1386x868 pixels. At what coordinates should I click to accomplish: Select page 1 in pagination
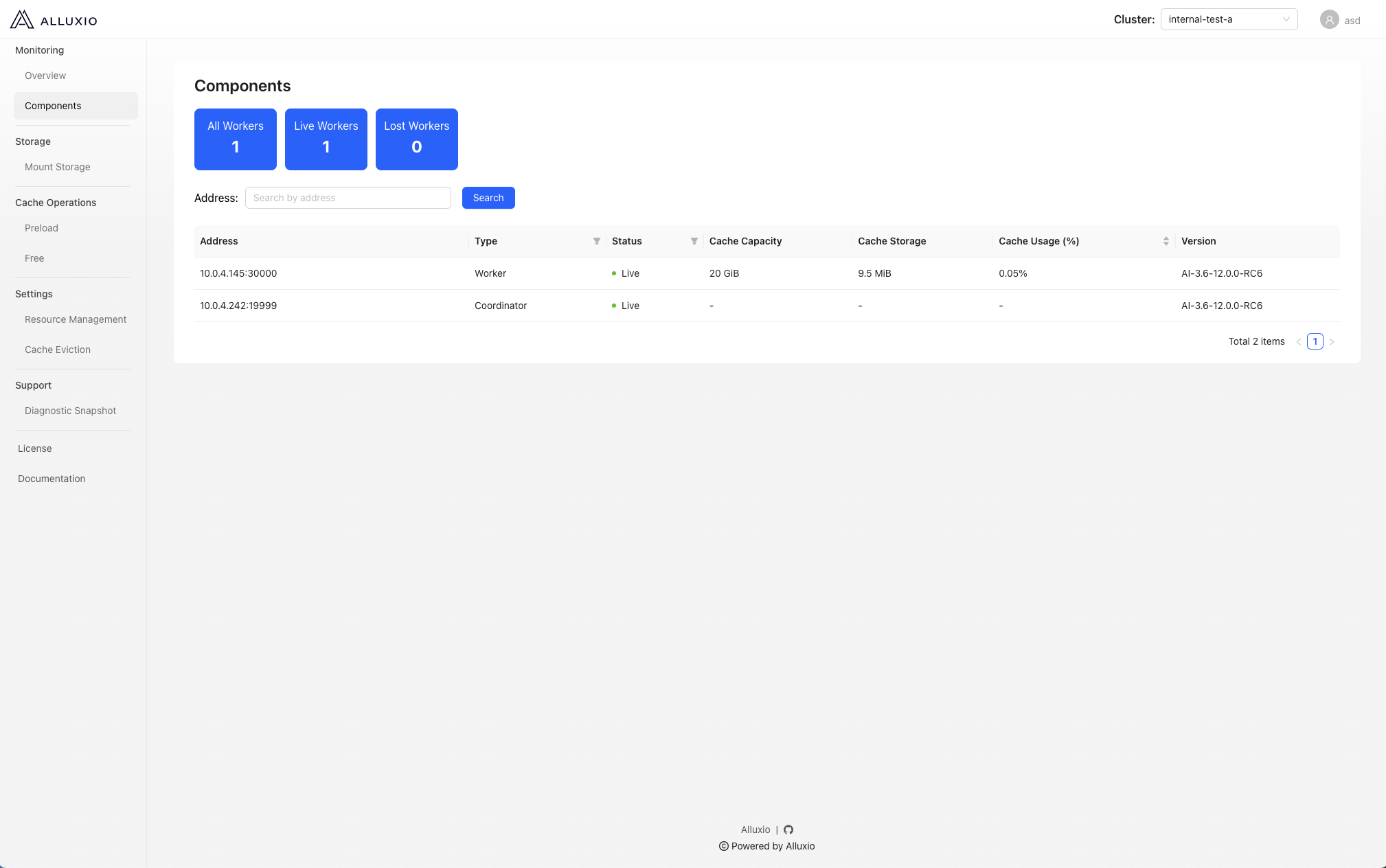pos(1315,341)
